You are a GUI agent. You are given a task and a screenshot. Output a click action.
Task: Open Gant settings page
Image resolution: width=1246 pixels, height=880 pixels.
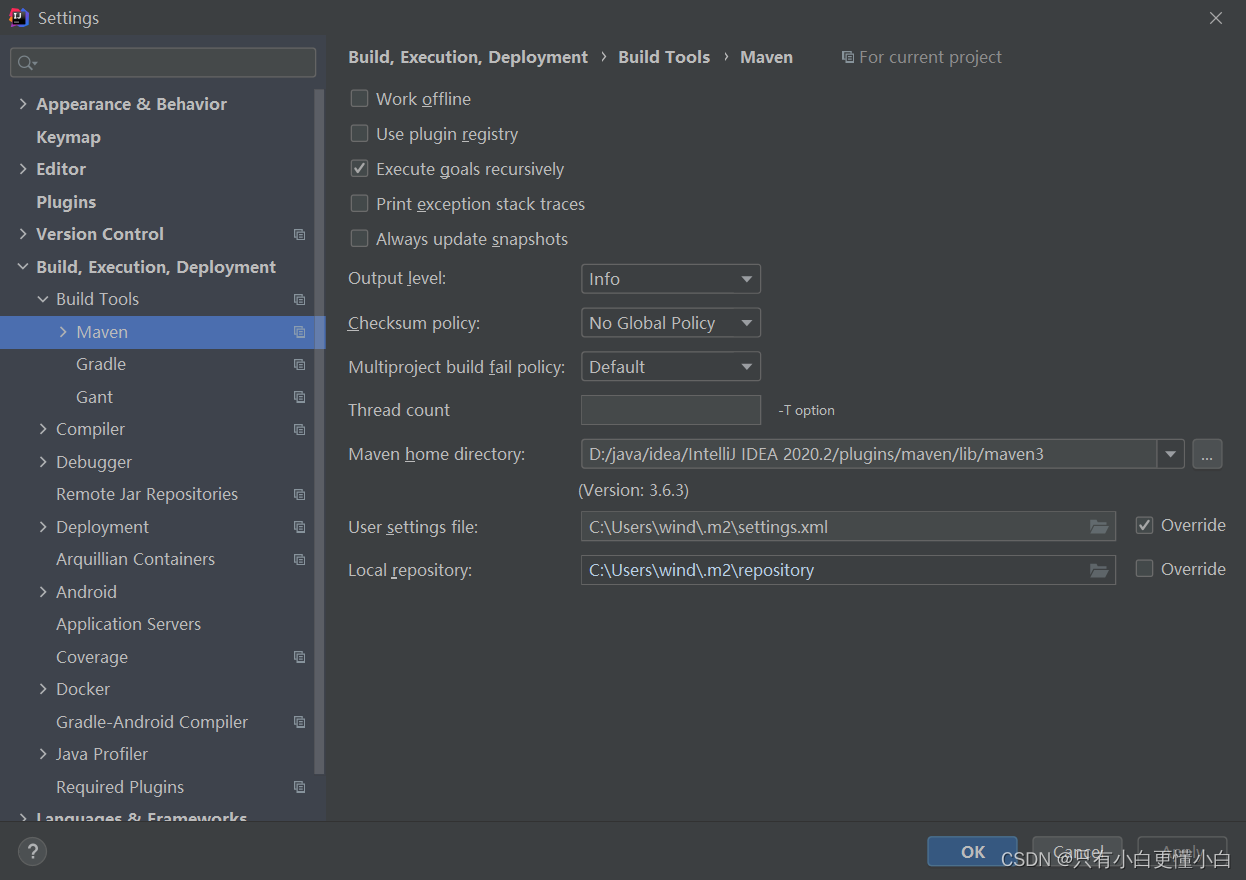(x=94, y=397)
